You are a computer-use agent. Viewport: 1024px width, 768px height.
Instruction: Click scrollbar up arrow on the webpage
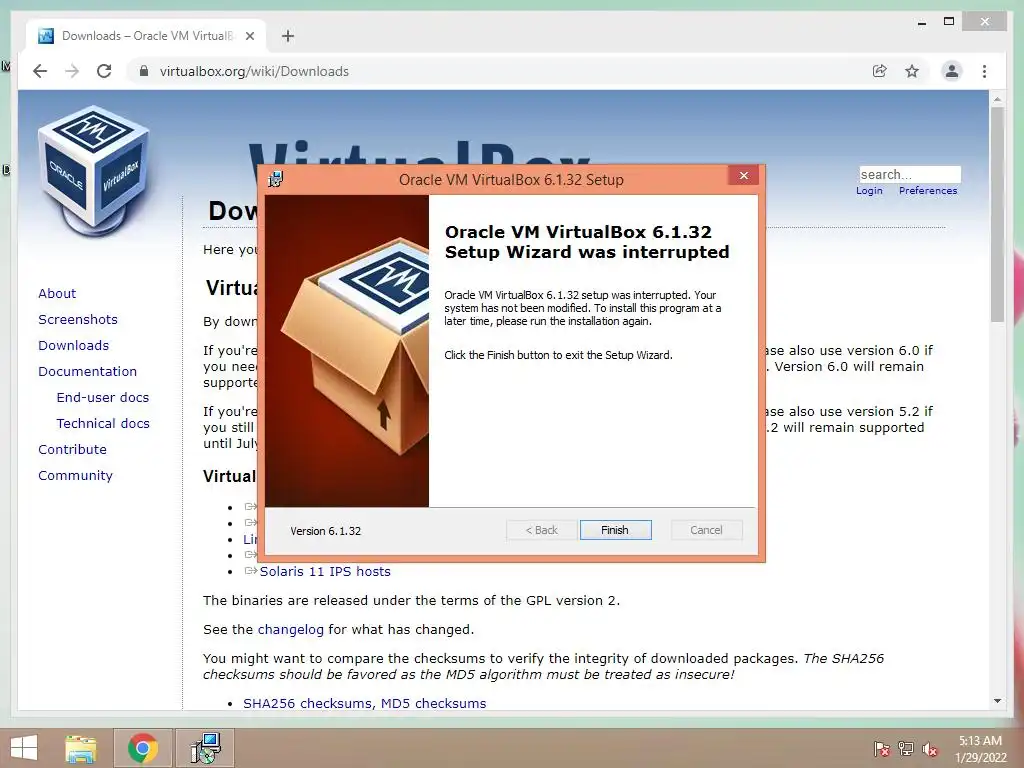click(x=997, y=99)
